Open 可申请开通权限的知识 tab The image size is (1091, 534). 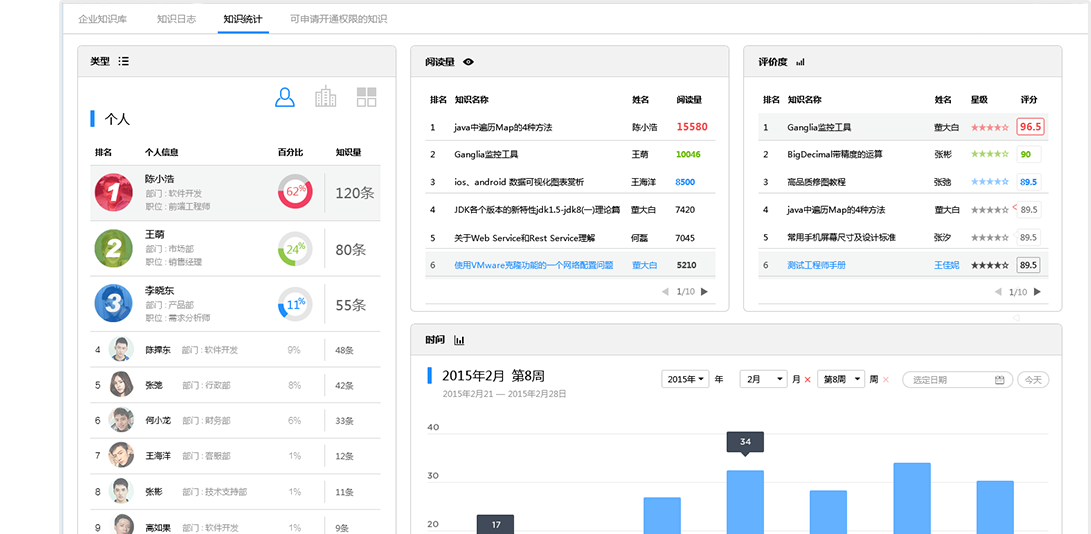339,19
